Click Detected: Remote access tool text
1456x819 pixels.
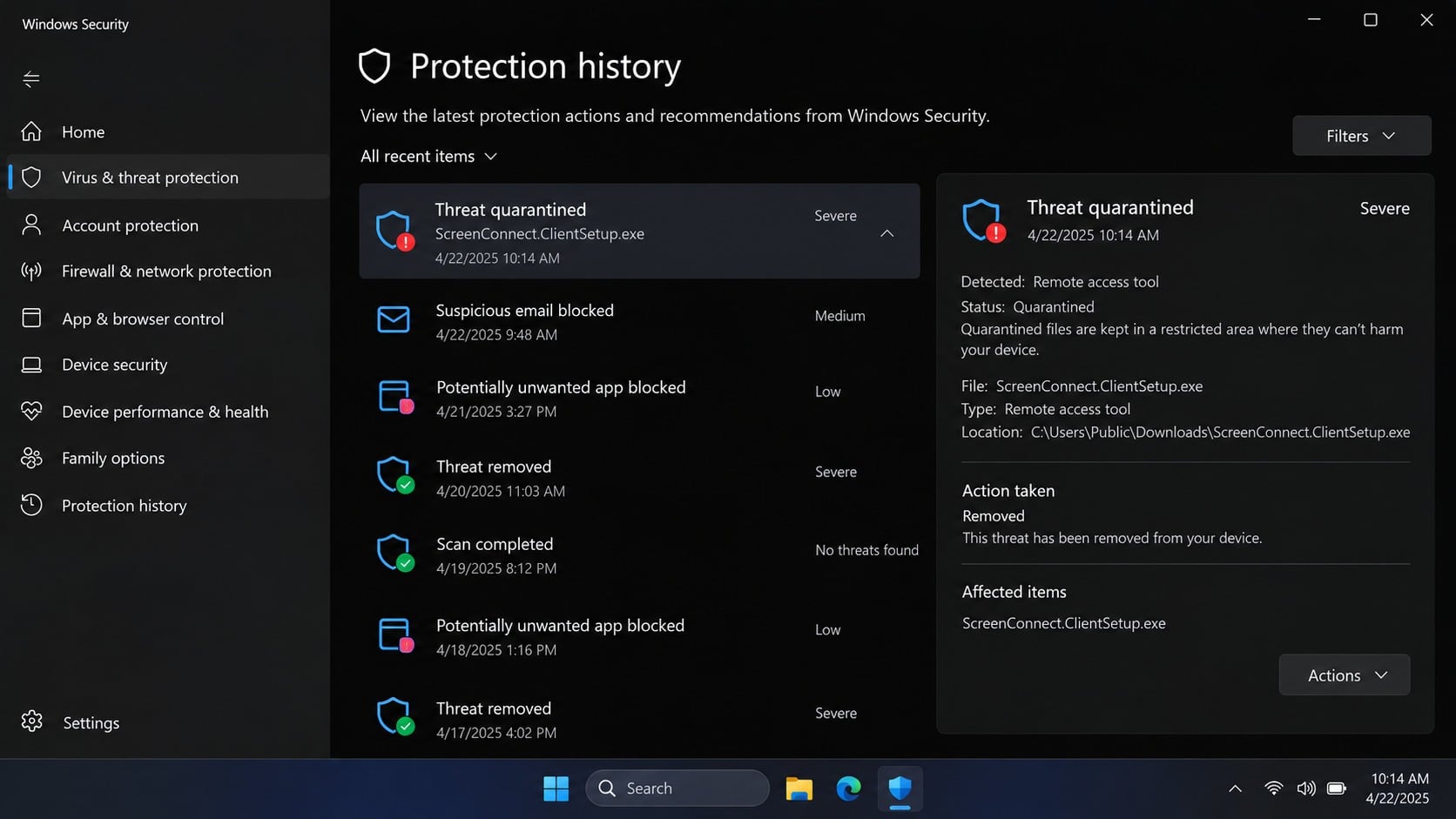[1060, 282]
